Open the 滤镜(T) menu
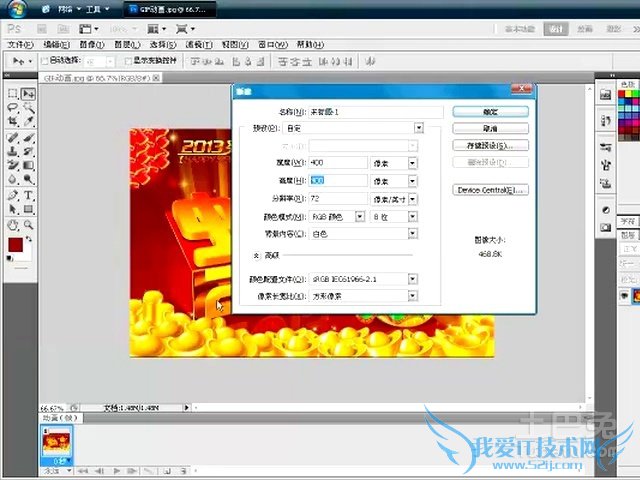640x480 pixels. (199, 44)
